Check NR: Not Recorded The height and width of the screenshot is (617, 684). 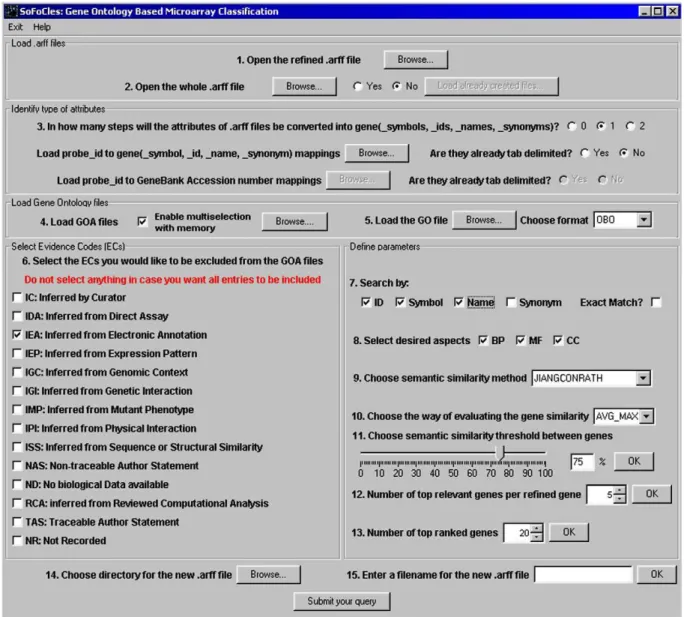coord(17,541)
